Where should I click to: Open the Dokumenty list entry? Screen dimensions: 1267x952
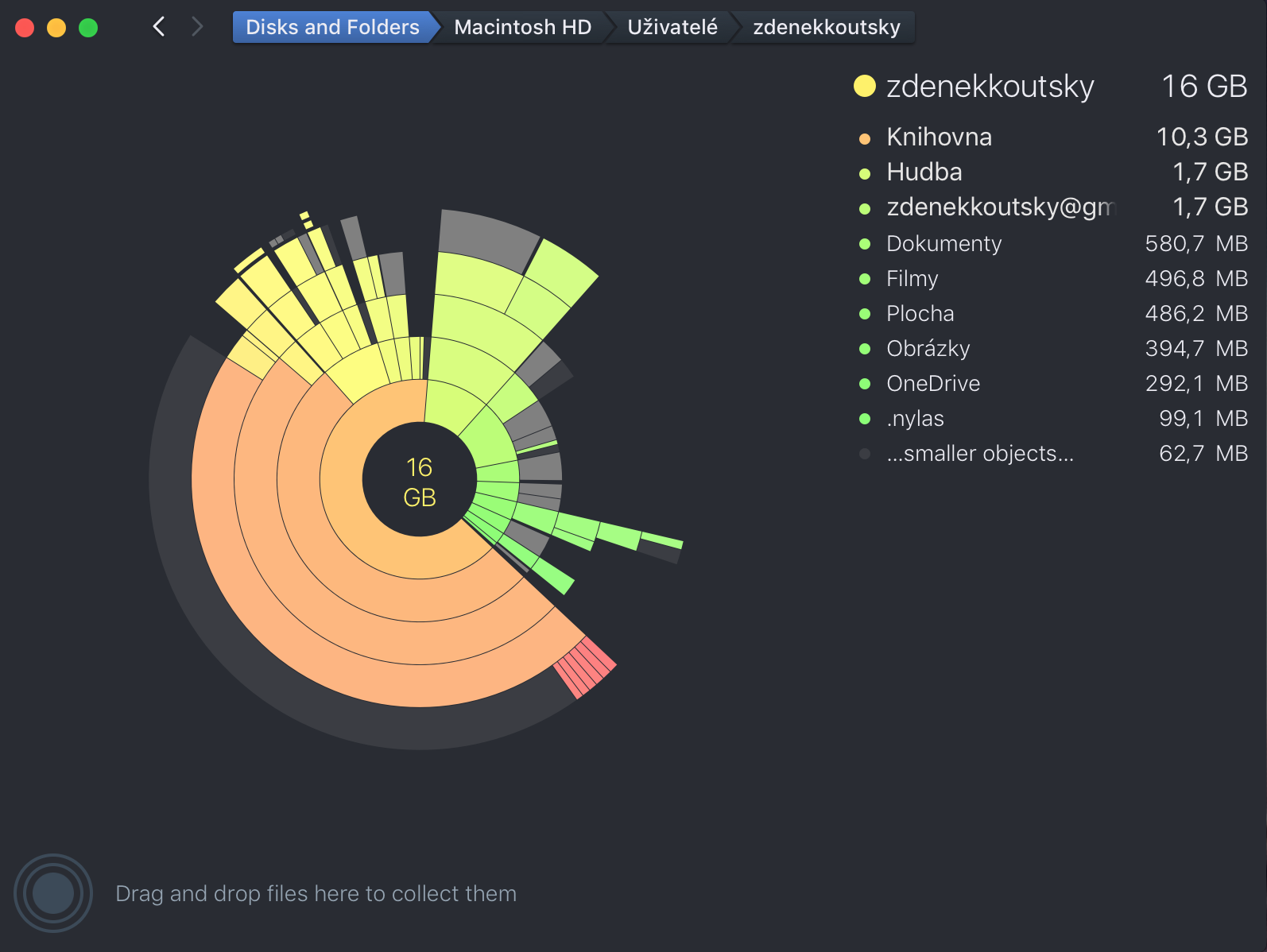tap(1053, 243)
